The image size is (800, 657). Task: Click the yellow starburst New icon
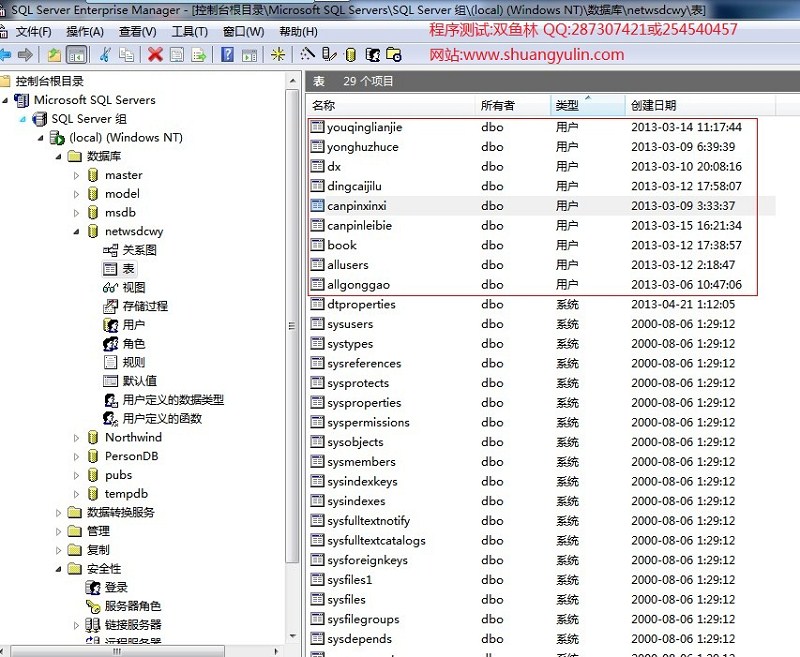coord(278,55)
